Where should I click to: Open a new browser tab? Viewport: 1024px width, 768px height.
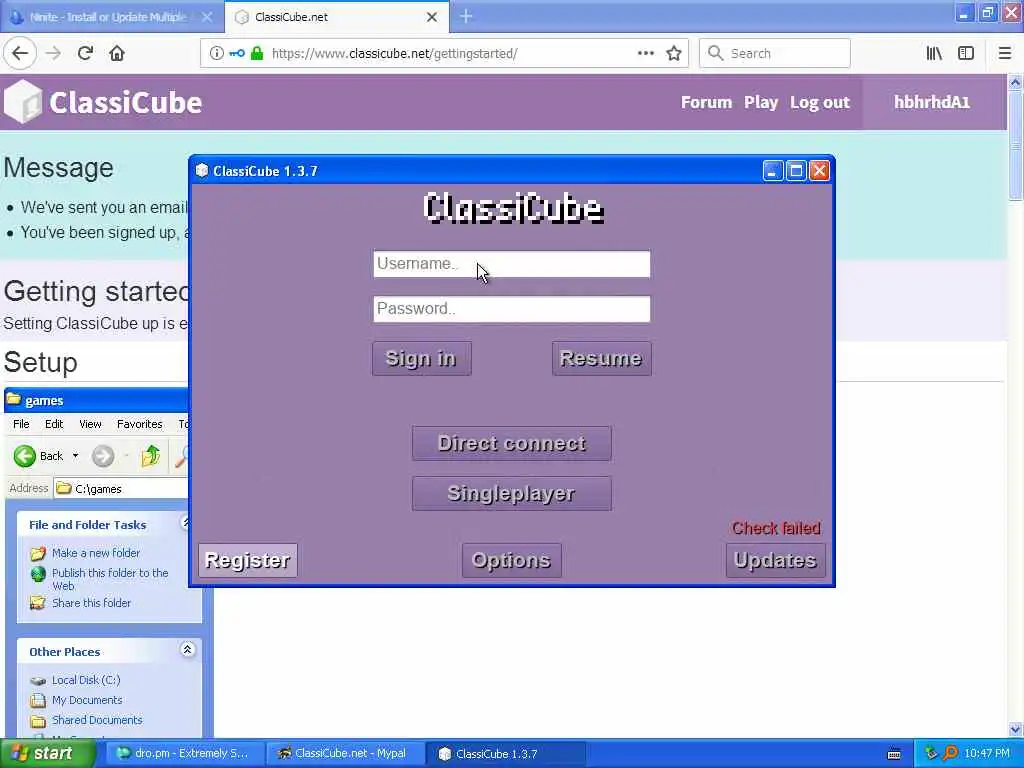coord(466,16)
